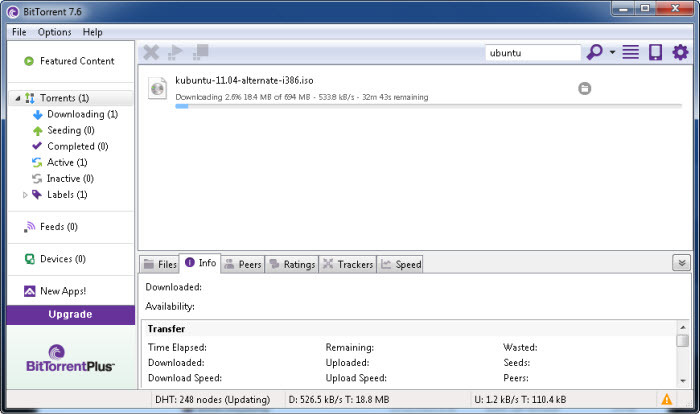Collapse the Torrents tree arrow
700x414 pixels.
click(17, 98)
